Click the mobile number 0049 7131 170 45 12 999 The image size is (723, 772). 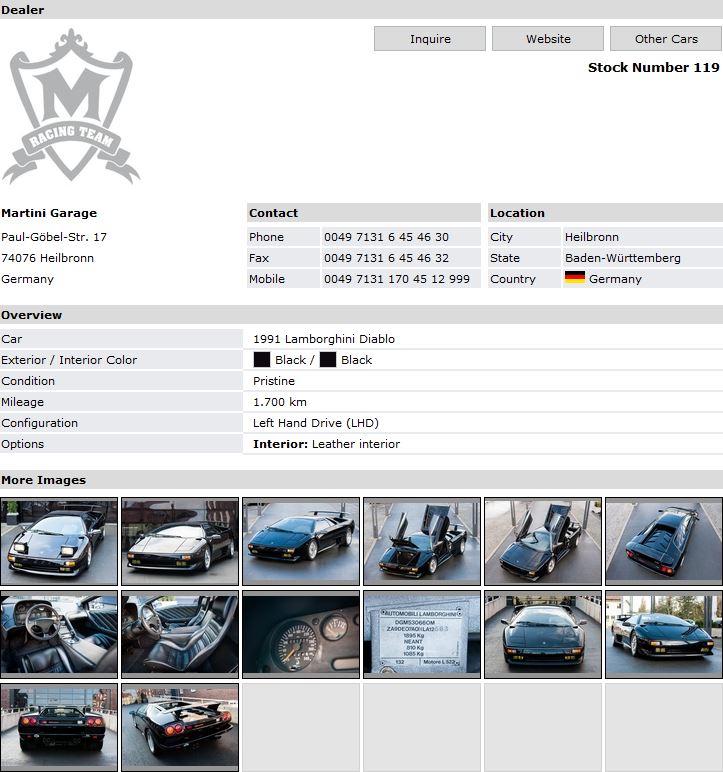tap(397, 279)
